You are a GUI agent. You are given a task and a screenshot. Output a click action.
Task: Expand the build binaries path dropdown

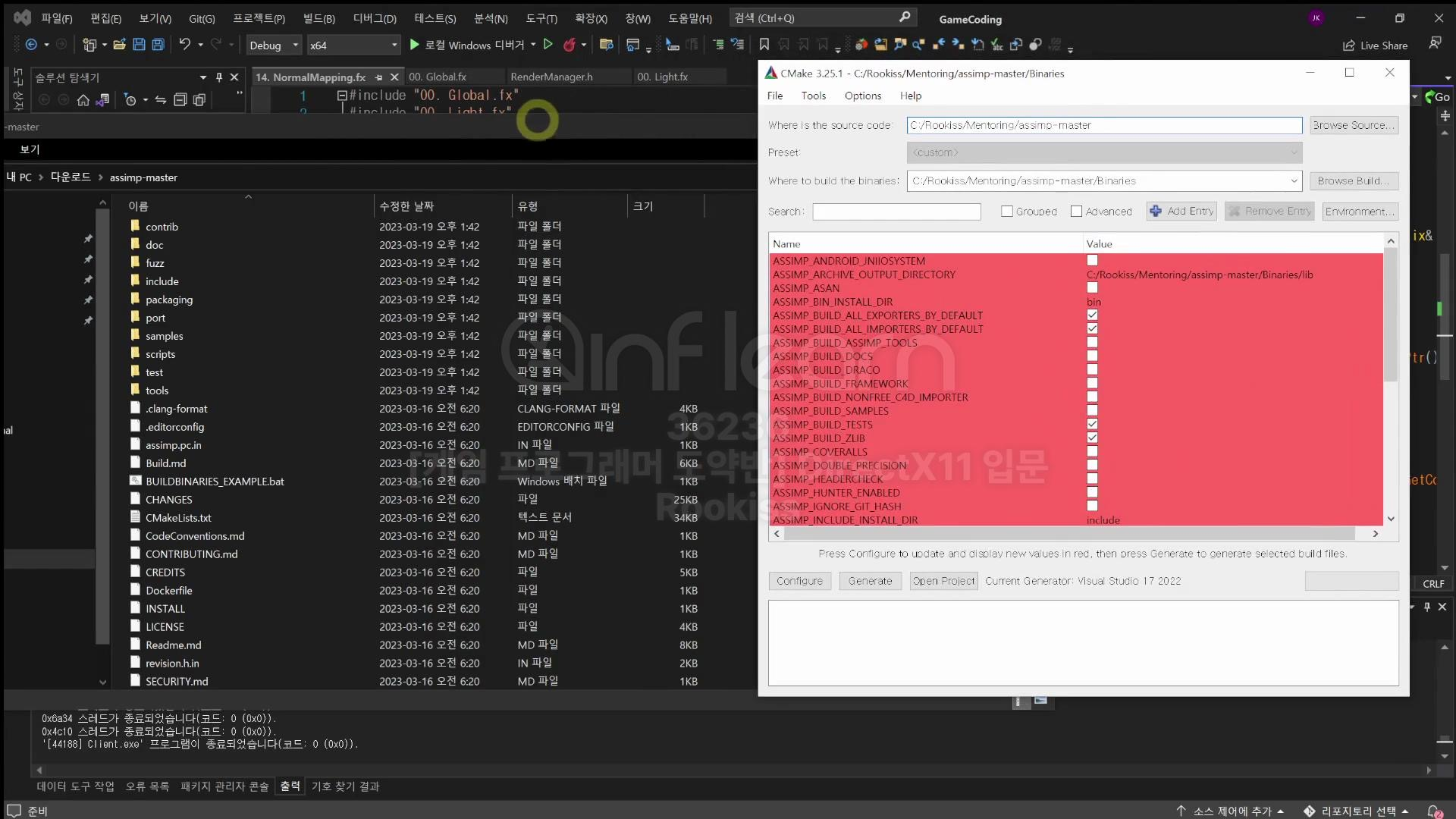point(1294,181)
